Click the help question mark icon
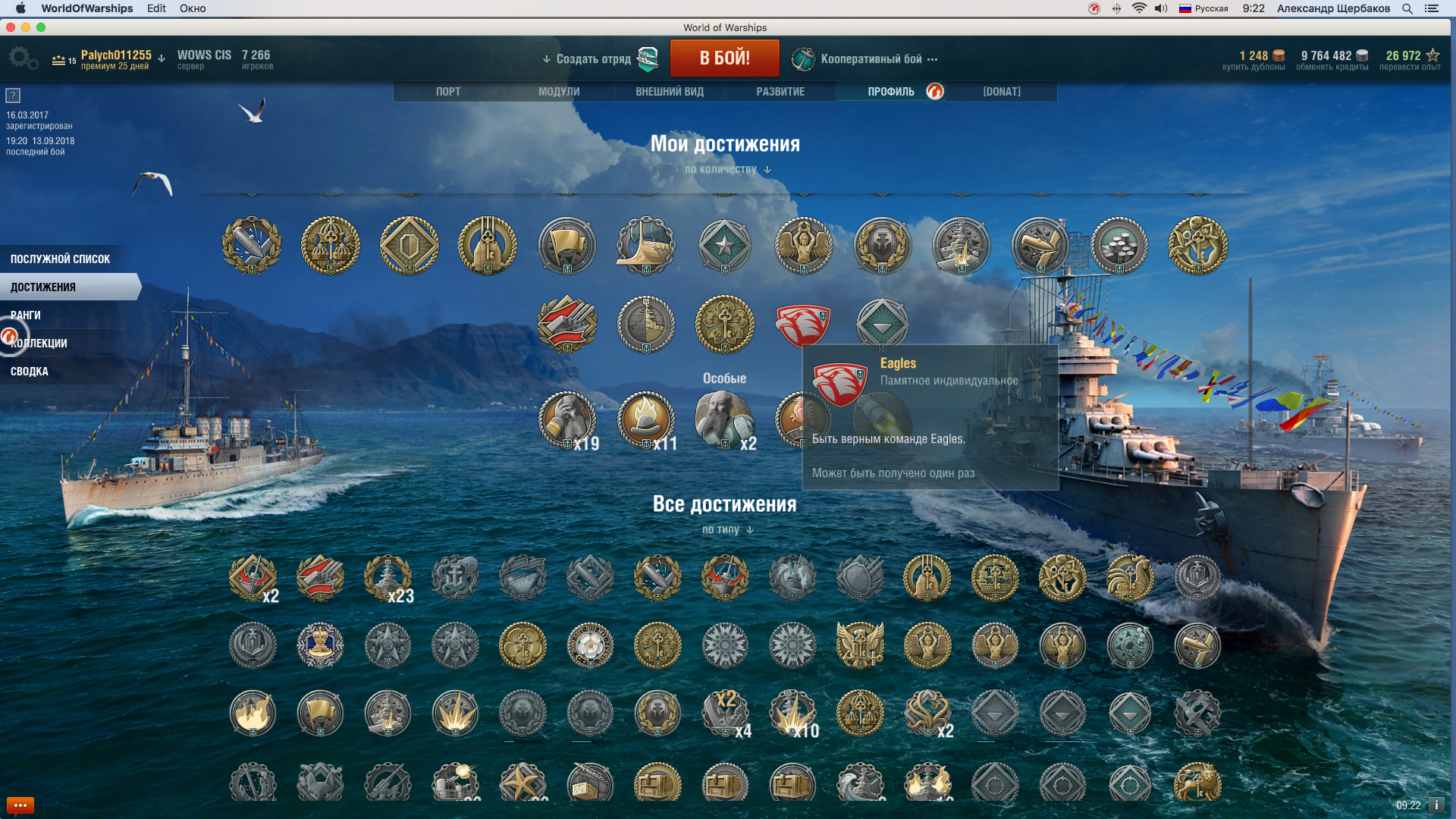Image resolution: width=1456 pixels, height=819 pixels. tap(13, 96)
